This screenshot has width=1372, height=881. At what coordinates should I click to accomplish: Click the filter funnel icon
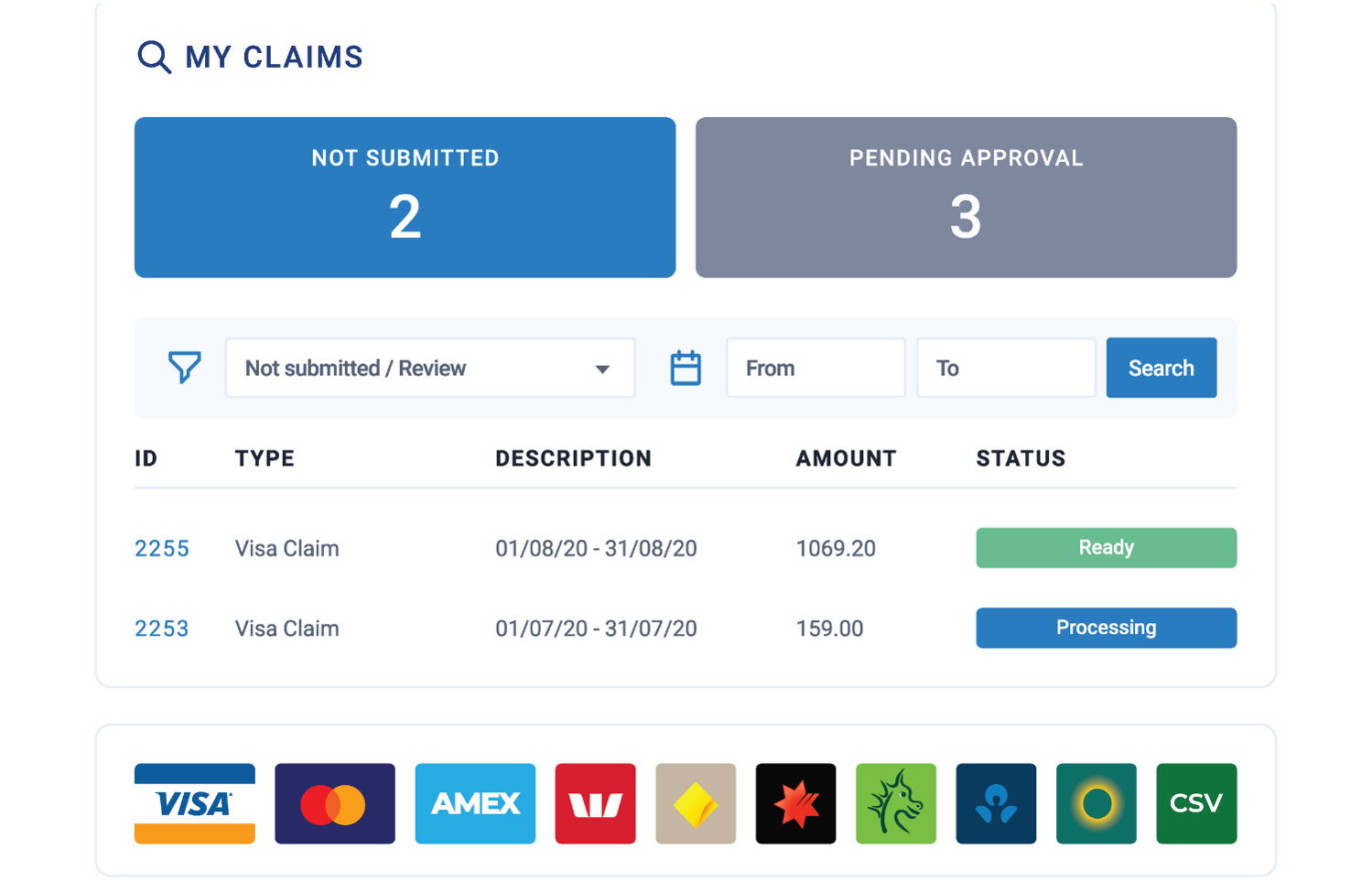tap(184, 368)
